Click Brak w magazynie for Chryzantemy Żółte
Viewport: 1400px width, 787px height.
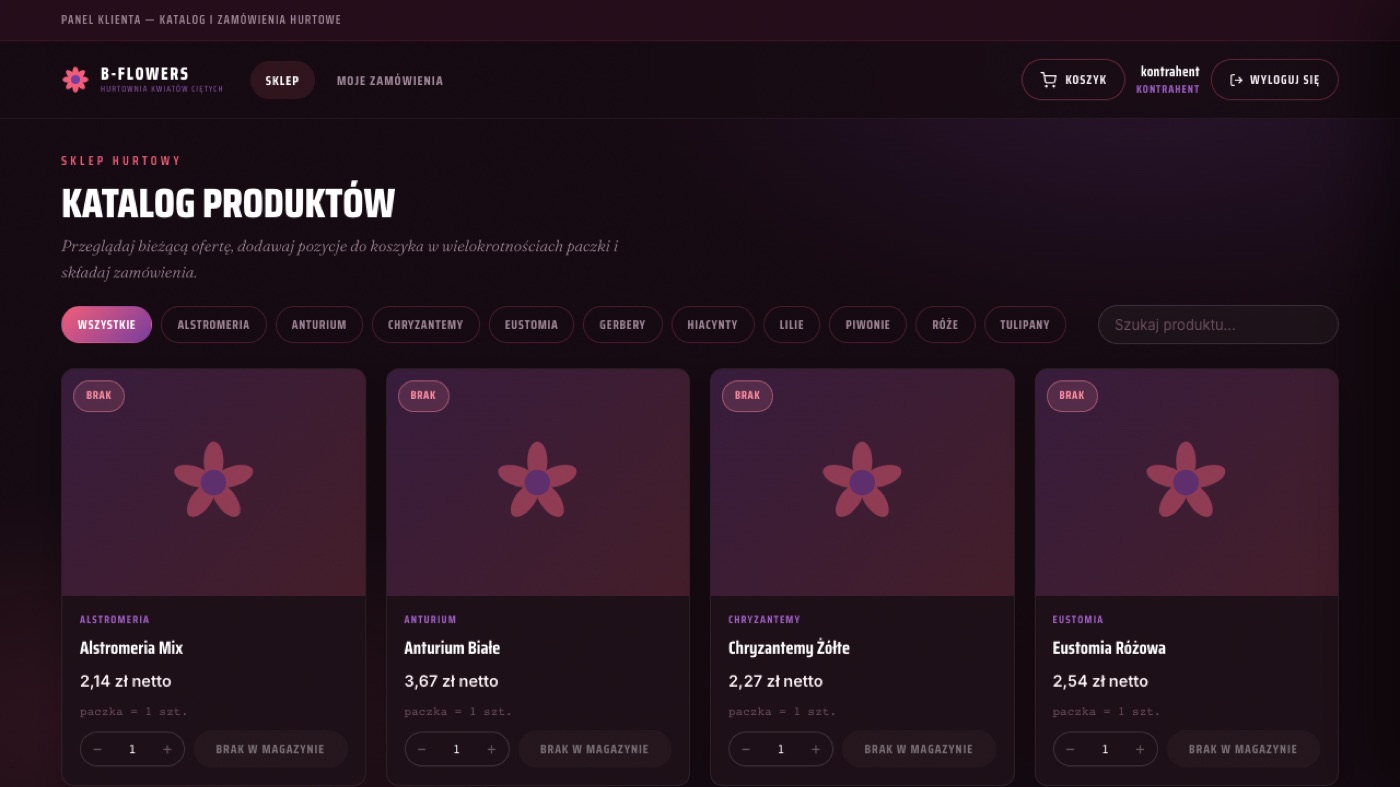pyautogui.click(x=918, y=749)
